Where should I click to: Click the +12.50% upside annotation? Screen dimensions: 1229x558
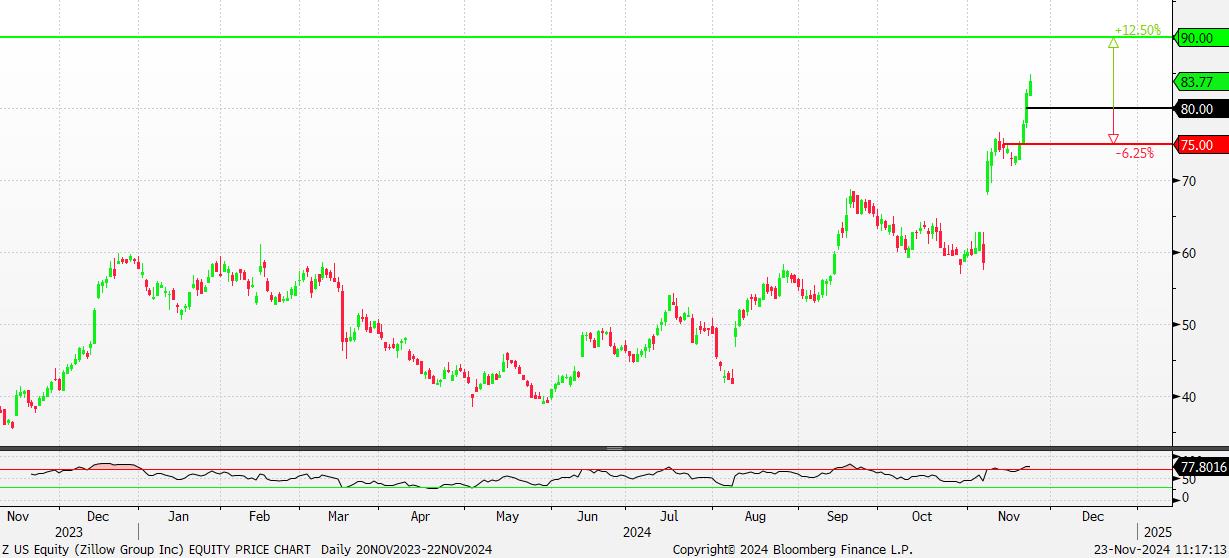pyautogui.click(x=1138, y=30)
